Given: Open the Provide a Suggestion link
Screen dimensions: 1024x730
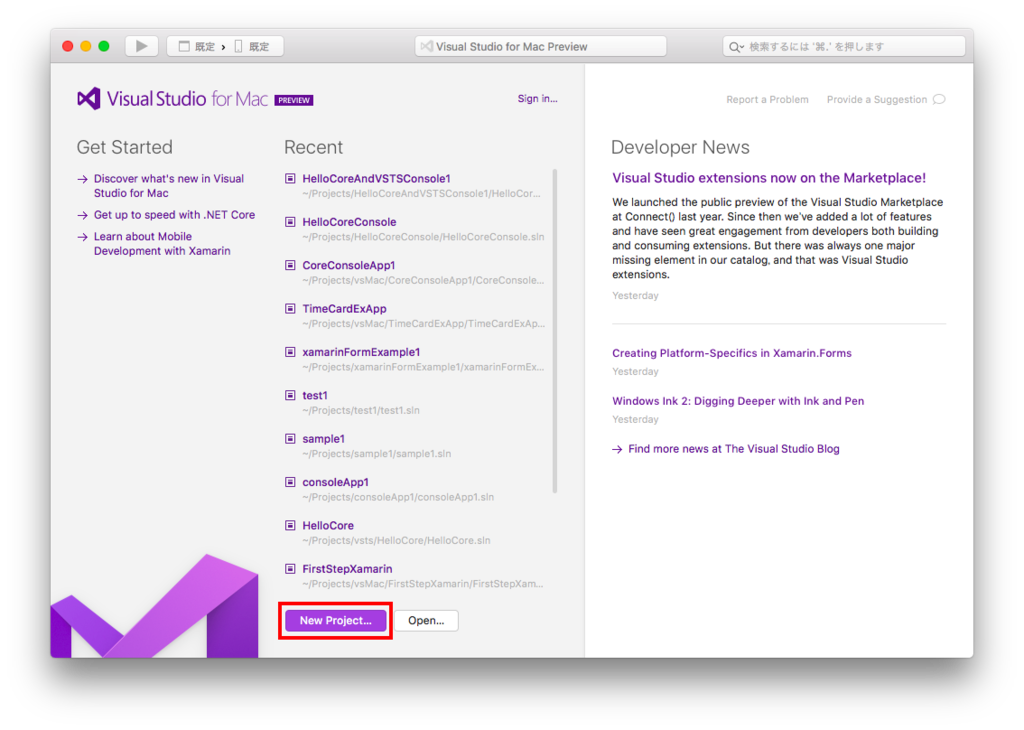Looking at the screenshot, I should 877,99.
